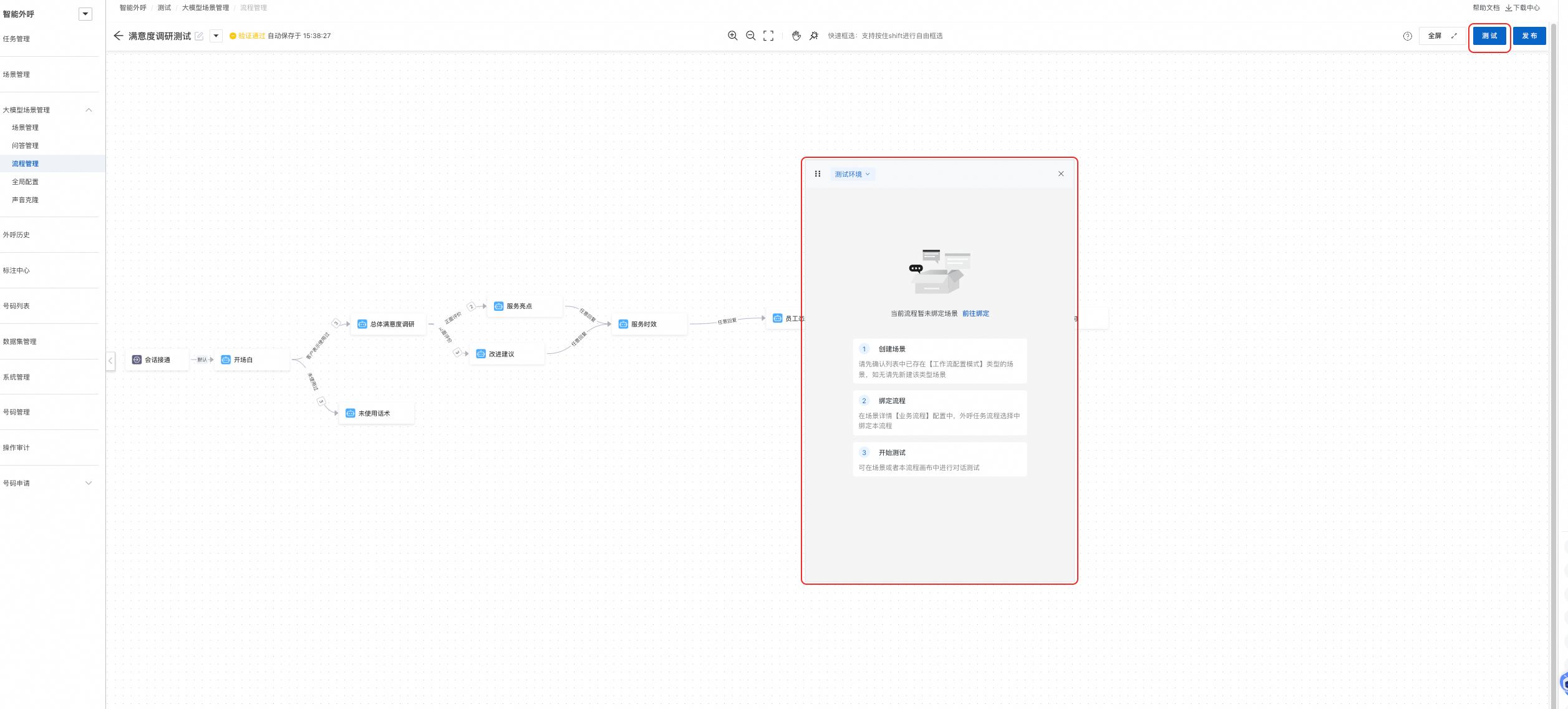The height and width of the screenshot is (709, 1568).
Task: Click the fit-to-screen icon
Action: coord(768,36)
